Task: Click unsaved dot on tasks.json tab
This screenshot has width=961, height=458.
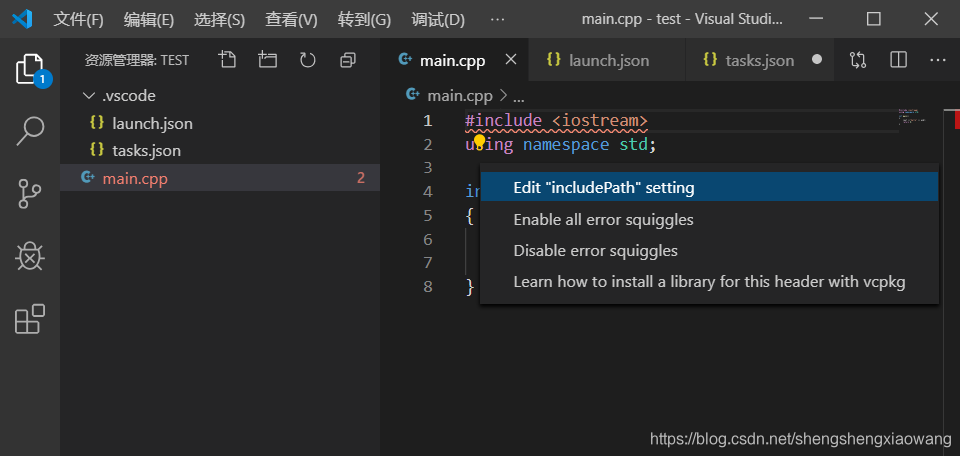Action: pyautogui.click(x=817, y=60)
